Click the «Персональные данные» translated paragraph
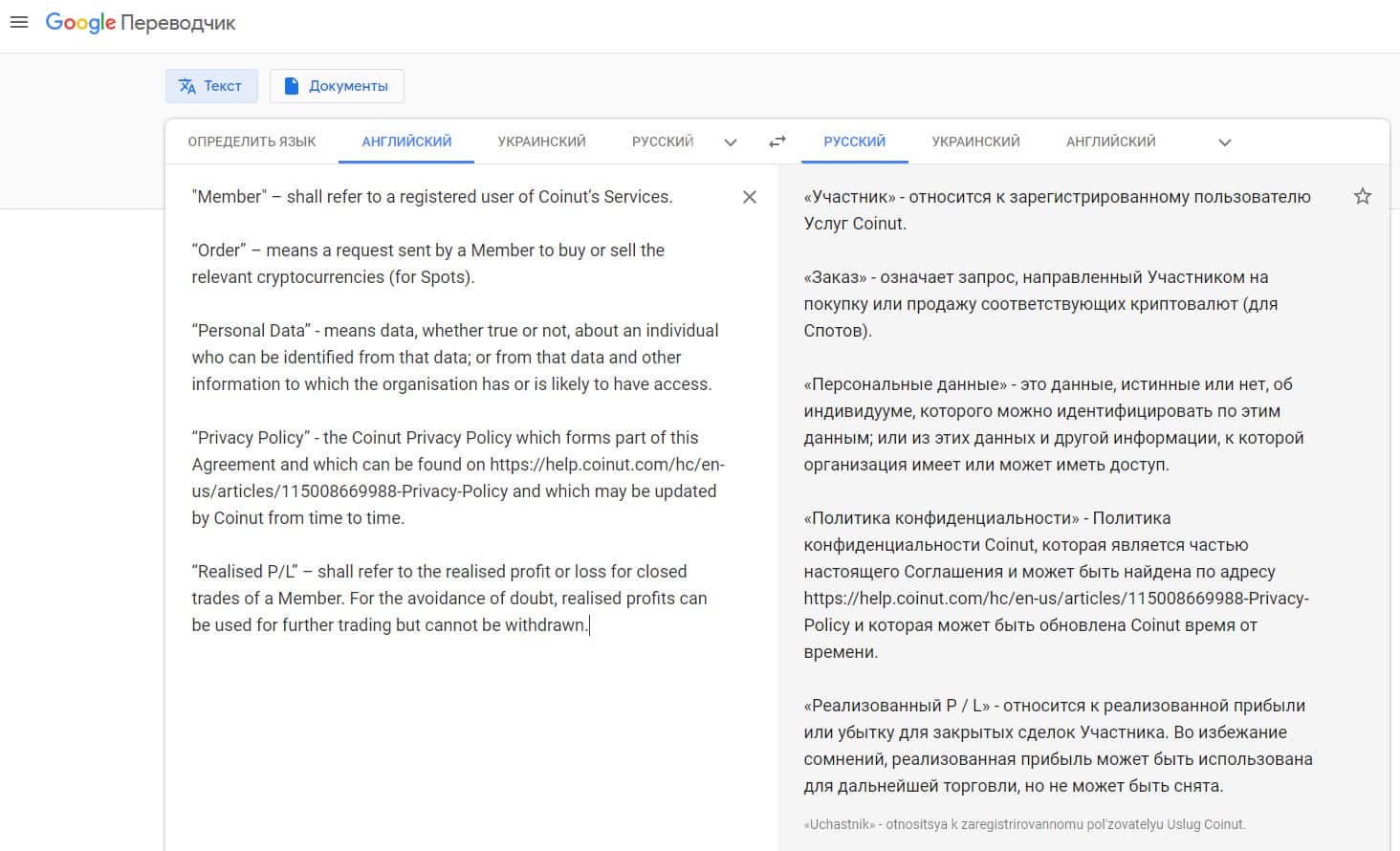Screen dimensions: 1400x851 1054,425
